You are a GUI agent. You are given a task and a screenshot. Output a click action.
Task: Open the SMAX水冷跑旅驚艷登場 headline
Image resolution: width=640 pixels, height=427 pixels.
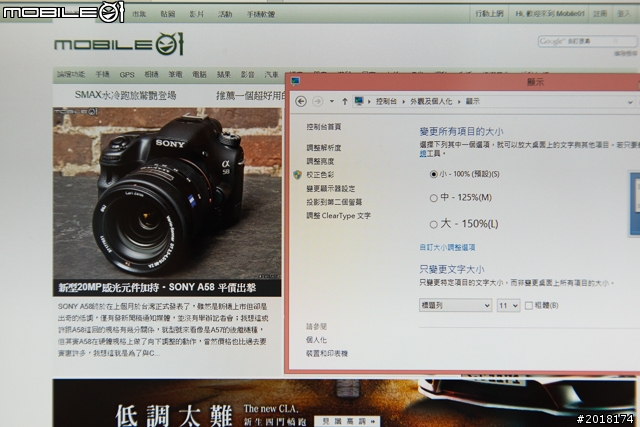point(125,95)
